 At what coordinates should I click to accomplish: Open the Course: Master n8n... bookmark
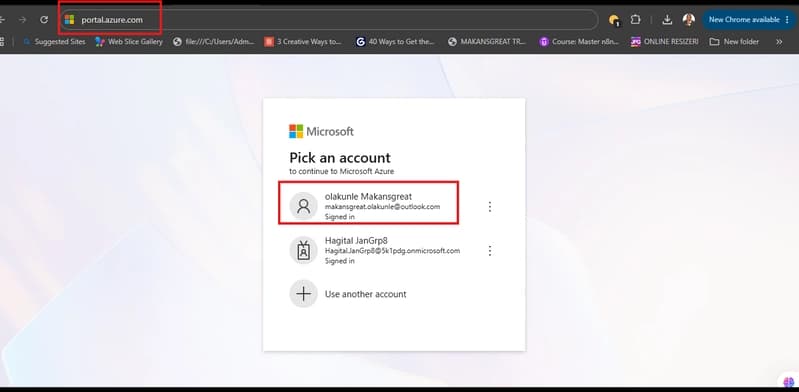[579, 42]
